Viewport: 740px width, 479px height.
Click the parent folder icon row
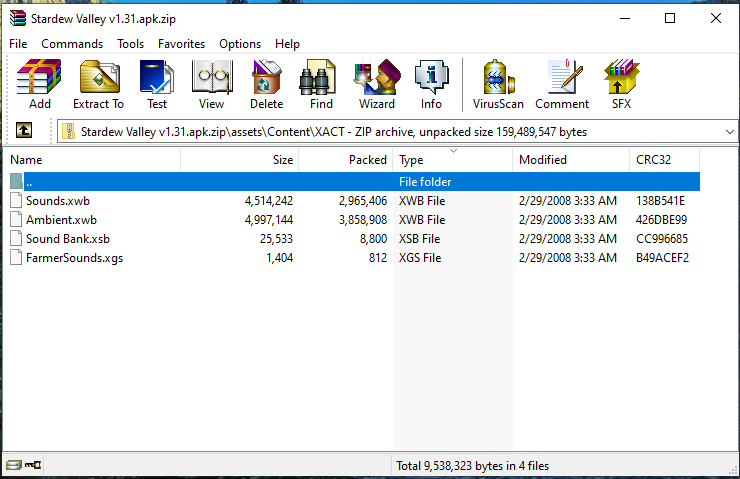coord(16,182)
